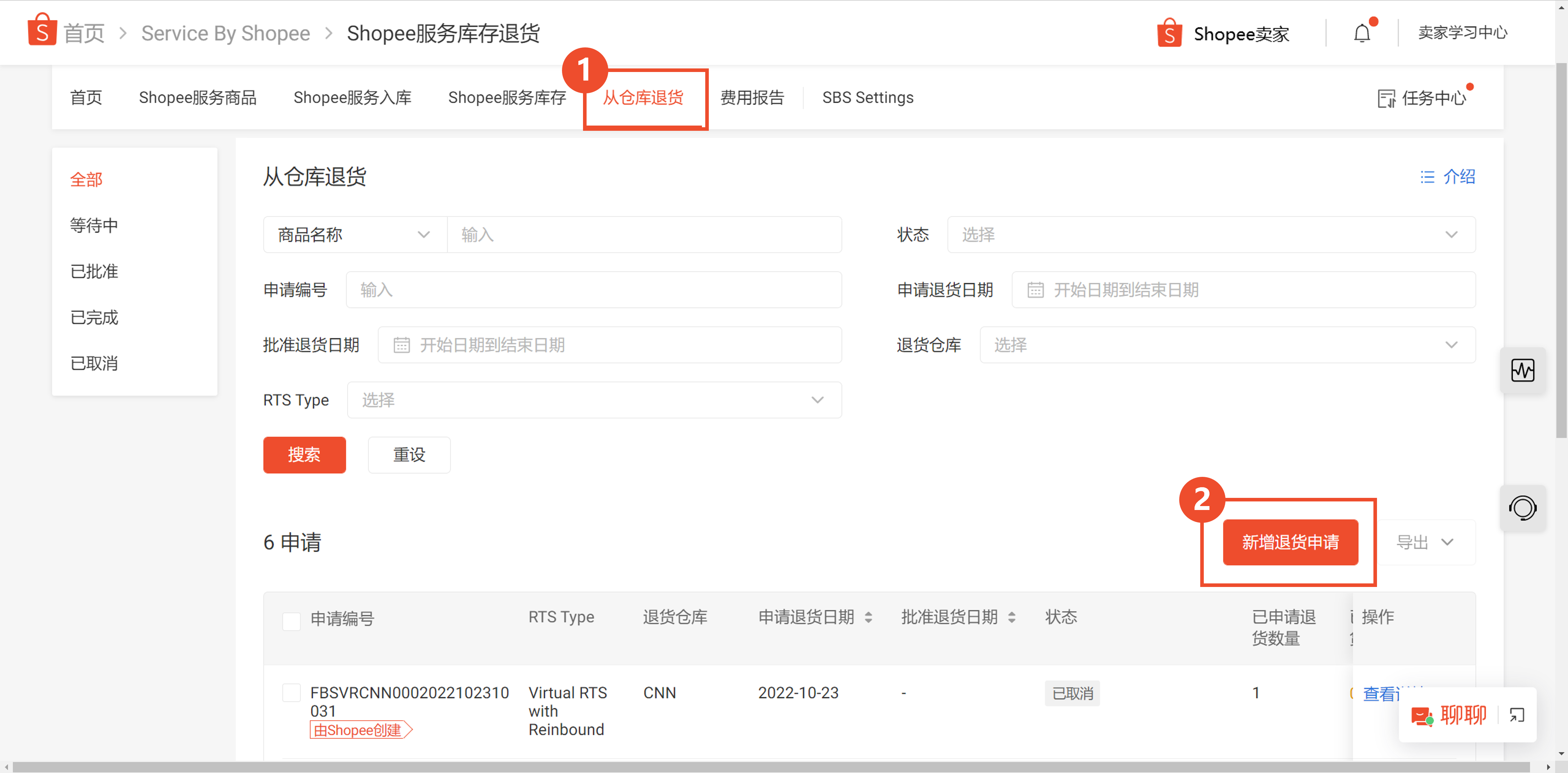Viewport: 1568px width, 773px height.
Task: Filter by 等待中 status in sidebar
Action: (94, 225)
